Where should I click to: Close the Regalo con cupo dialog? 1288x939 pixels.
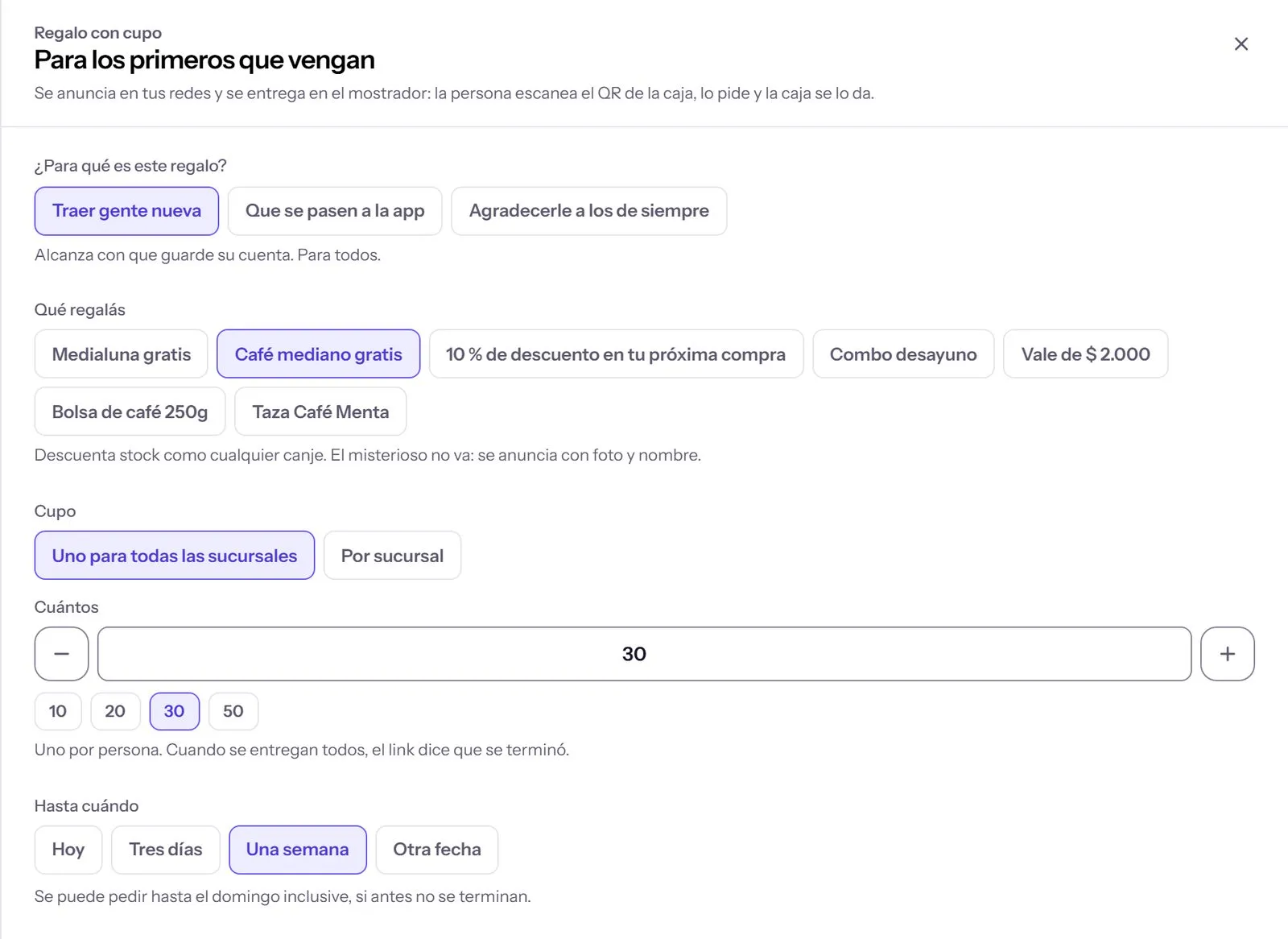pos(1241,44)
